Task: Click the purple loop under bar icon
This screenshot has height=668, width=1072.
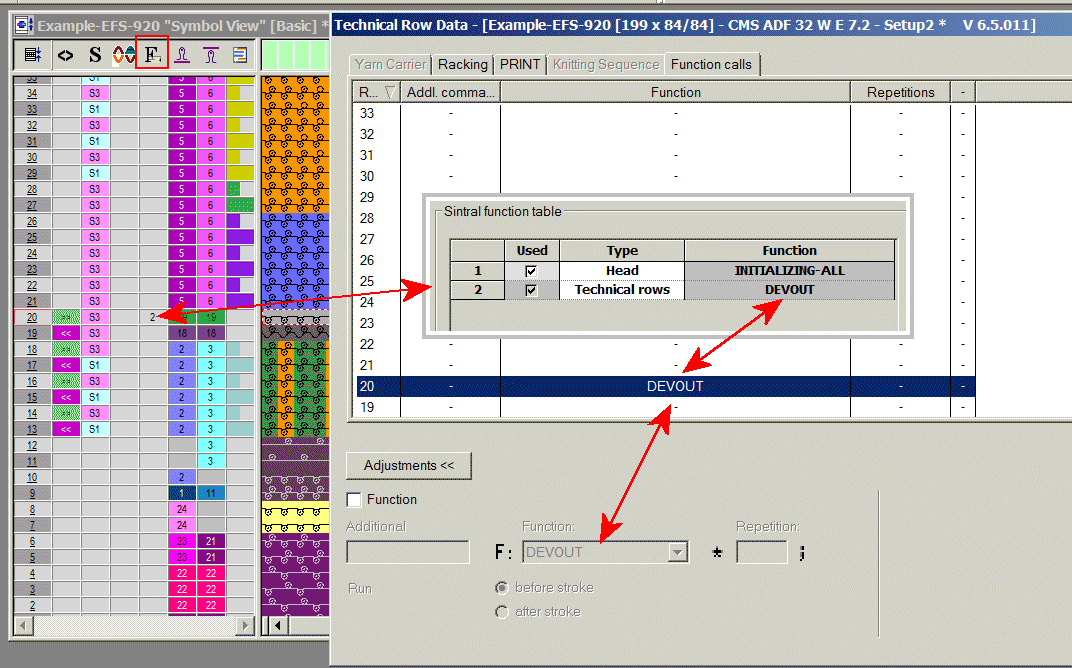Action: 211,55
